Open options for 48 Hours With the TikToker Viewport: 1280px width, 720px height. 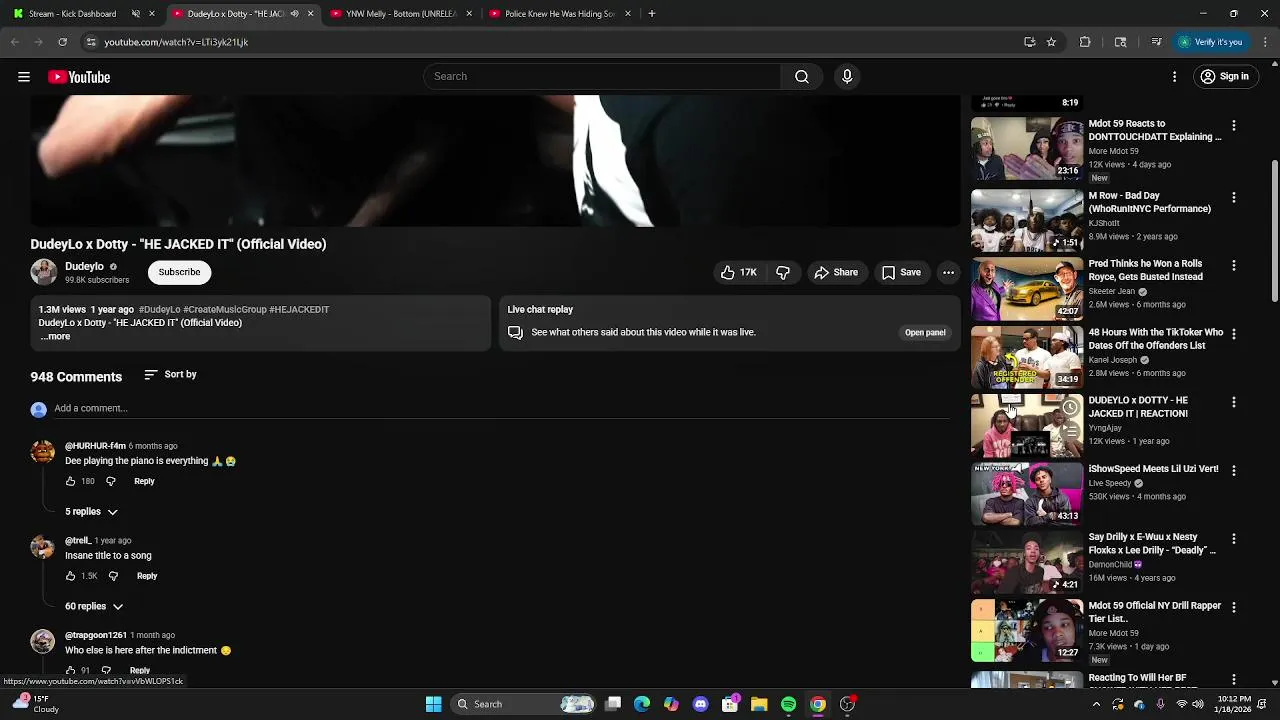[1234, 334]
